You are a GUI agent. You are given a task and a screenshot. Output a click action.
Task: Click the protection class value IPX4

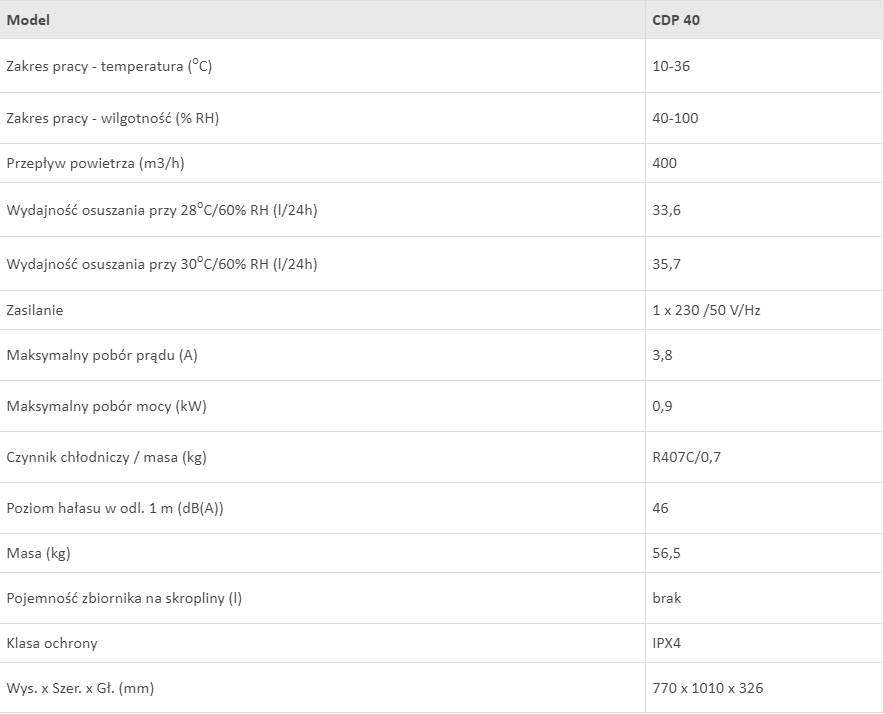pyautogui.click(x=666, y=643)
